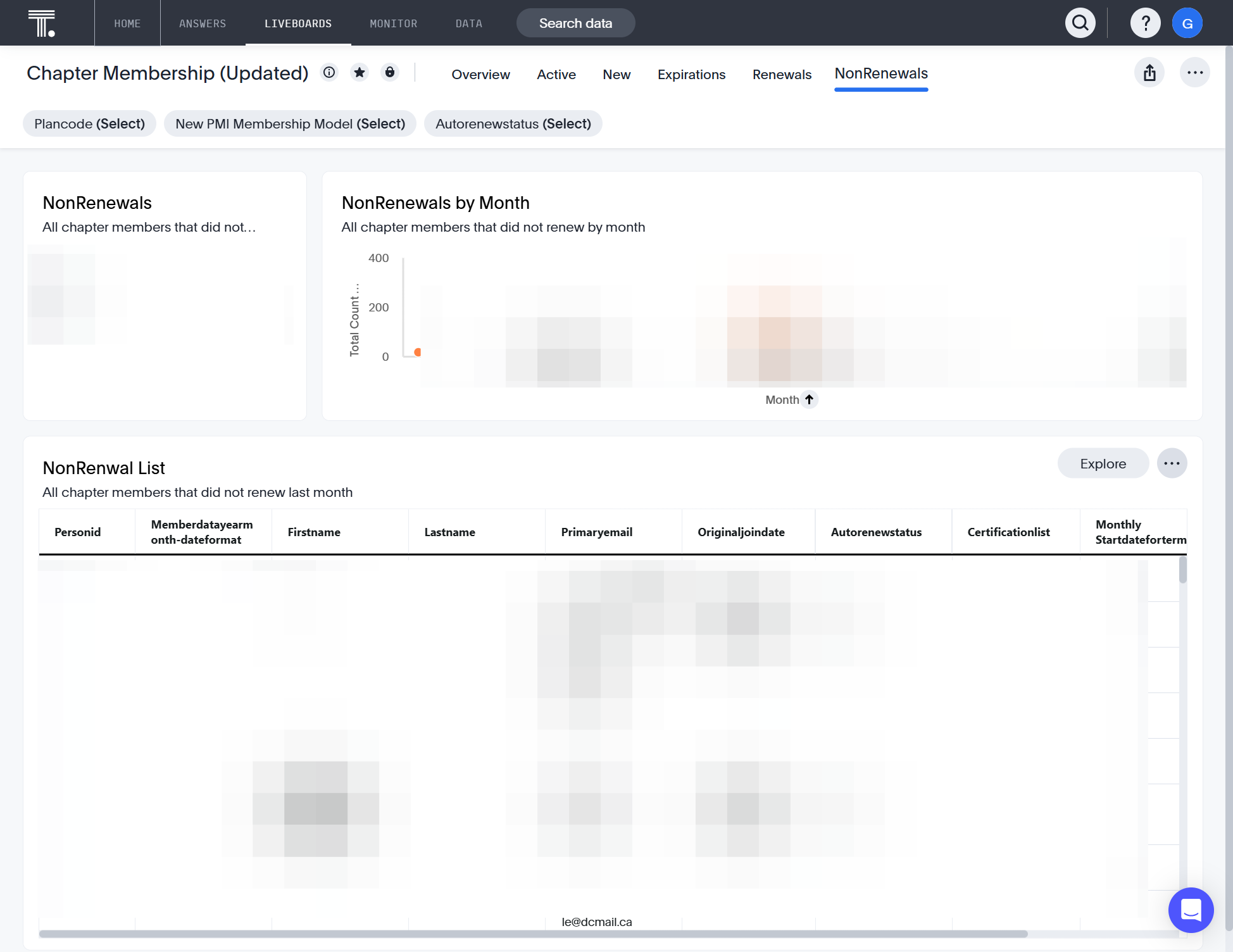The width and height of the screenshot is (1233, 952).
Task: Switch to the Renewals tab
Action: [782, 75]
